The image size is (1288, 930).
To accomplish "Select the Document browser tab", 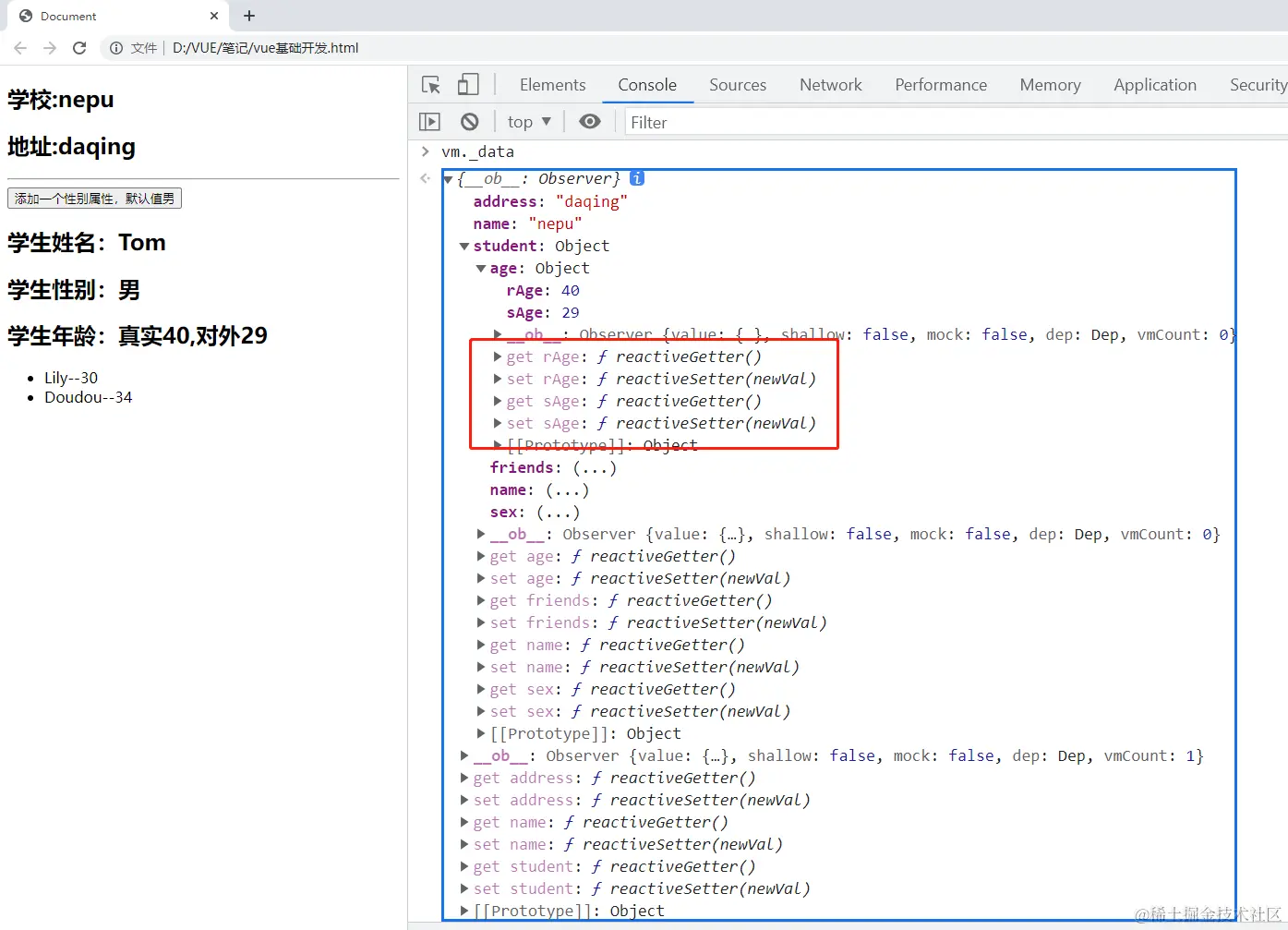I will [117, 16].
